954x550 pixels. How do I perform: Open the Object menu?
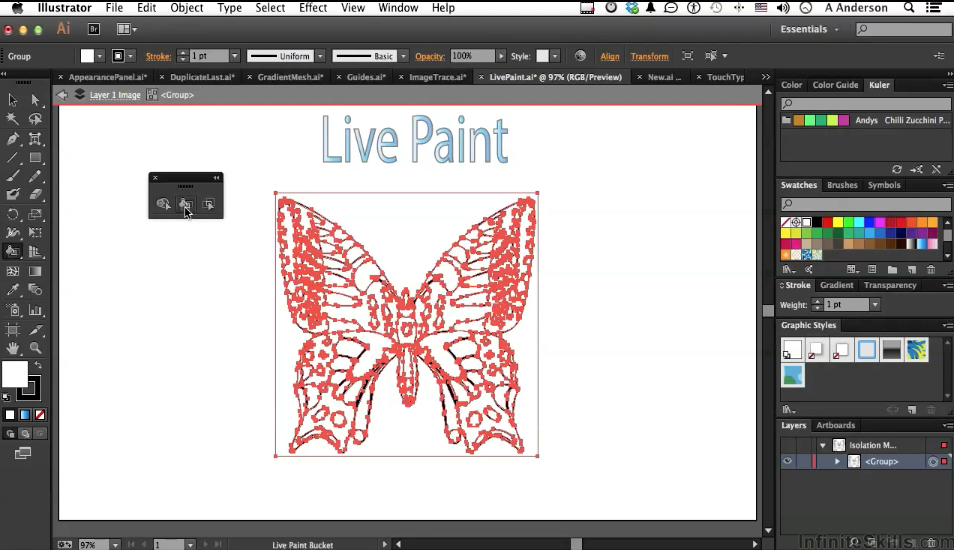coord(186,8)
